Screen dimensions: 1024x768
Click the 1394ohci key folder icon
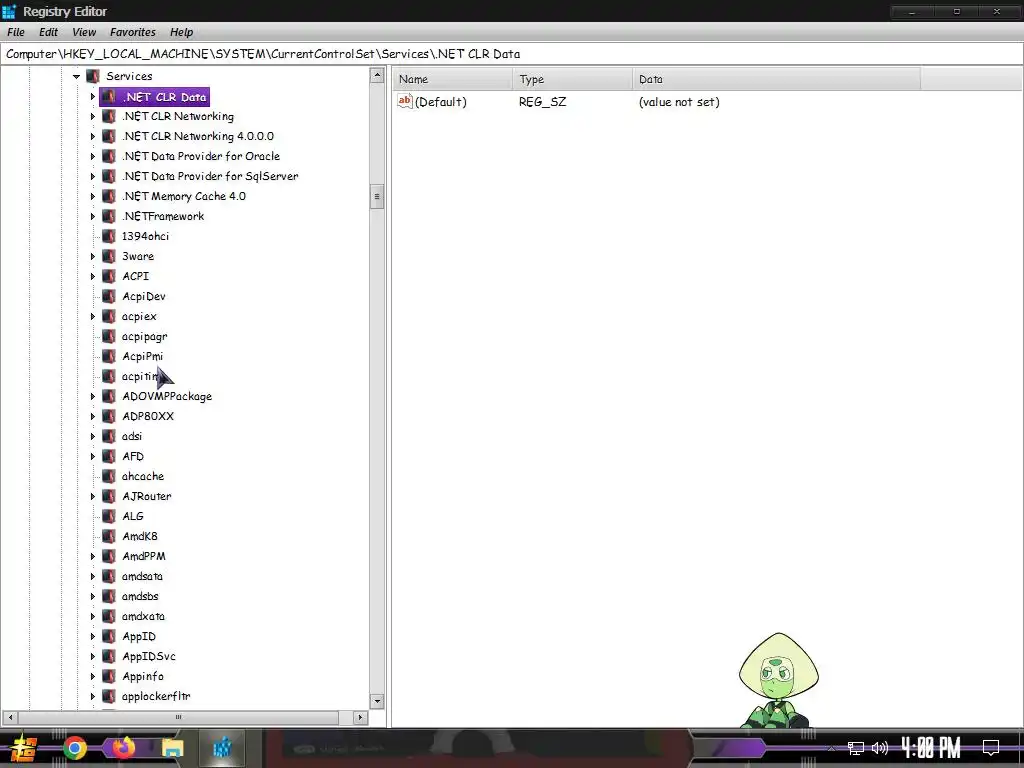pyautogui.click(x=109, y=236)
